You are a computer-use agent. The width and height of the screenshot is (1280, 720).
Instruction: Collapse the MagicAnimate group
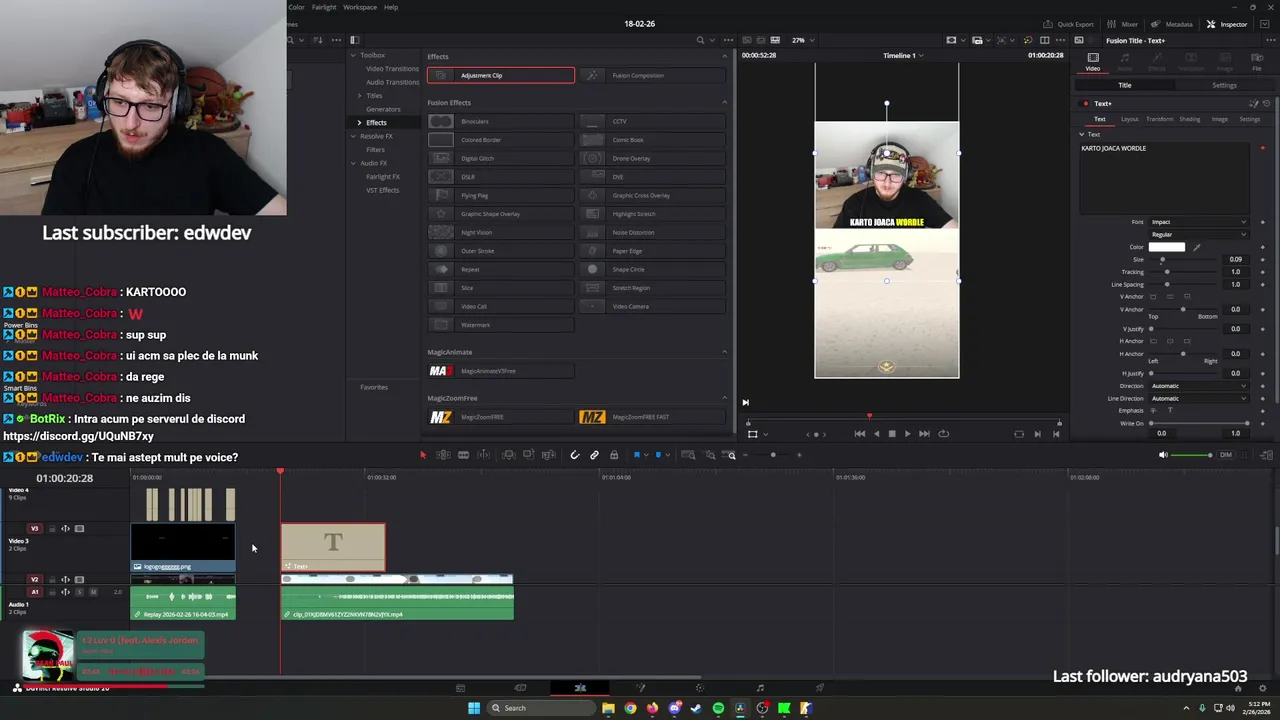click(x=724, y=352)
